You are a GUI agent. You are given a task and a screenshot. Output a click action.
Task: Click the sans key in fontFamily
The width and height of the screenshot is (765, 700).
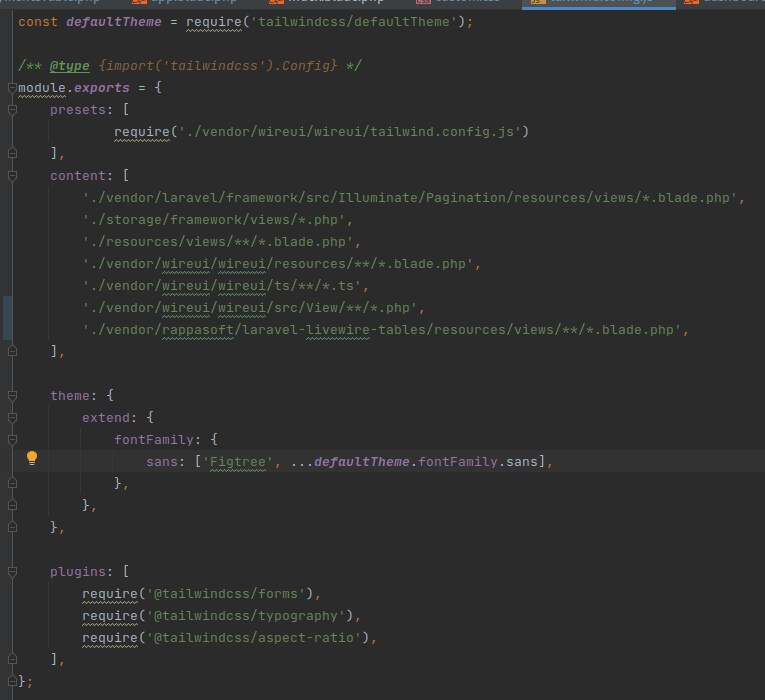point(162,461)
